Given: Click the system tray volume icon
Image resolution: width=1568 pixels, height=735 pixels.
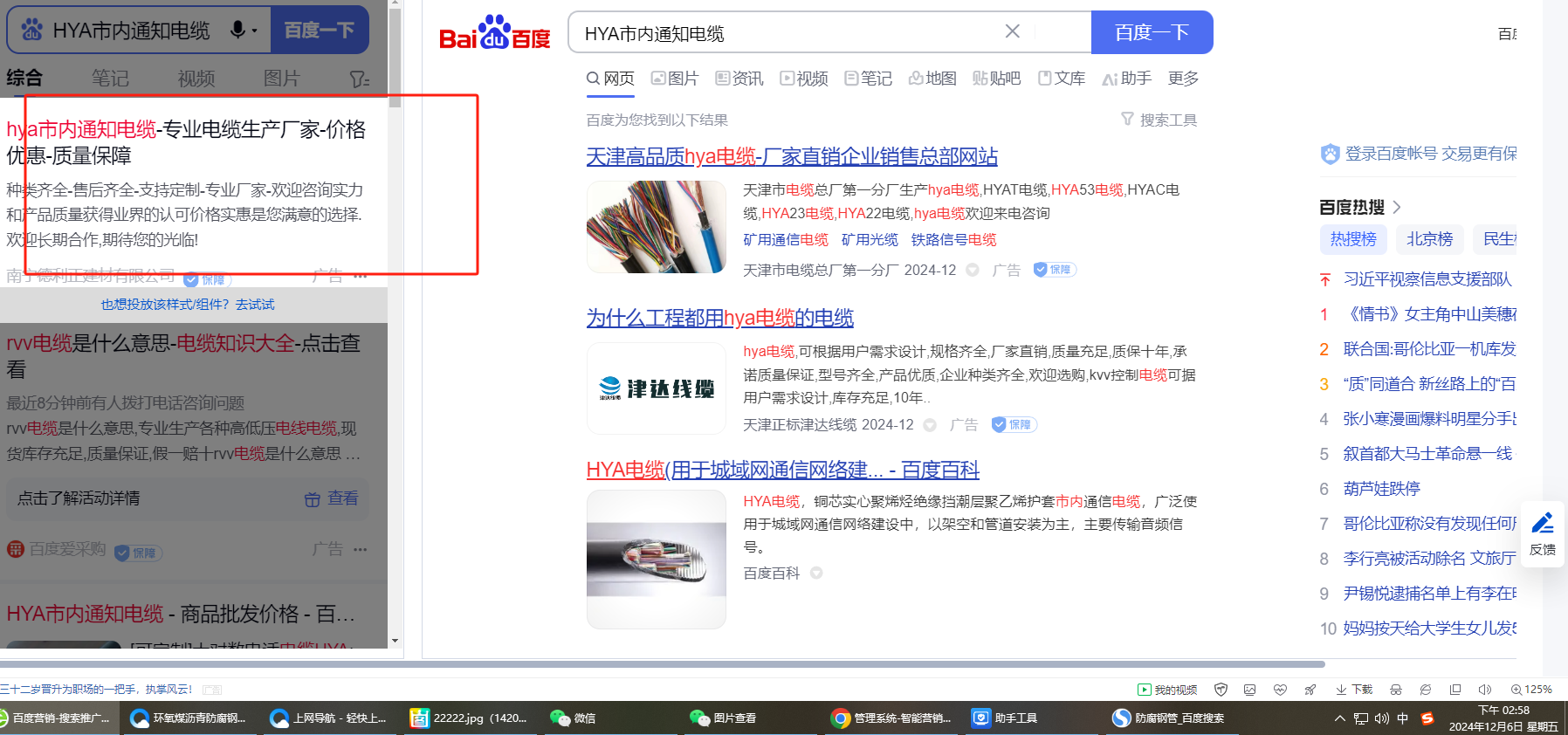Looking at the screenshot, I should [1382, 718].
